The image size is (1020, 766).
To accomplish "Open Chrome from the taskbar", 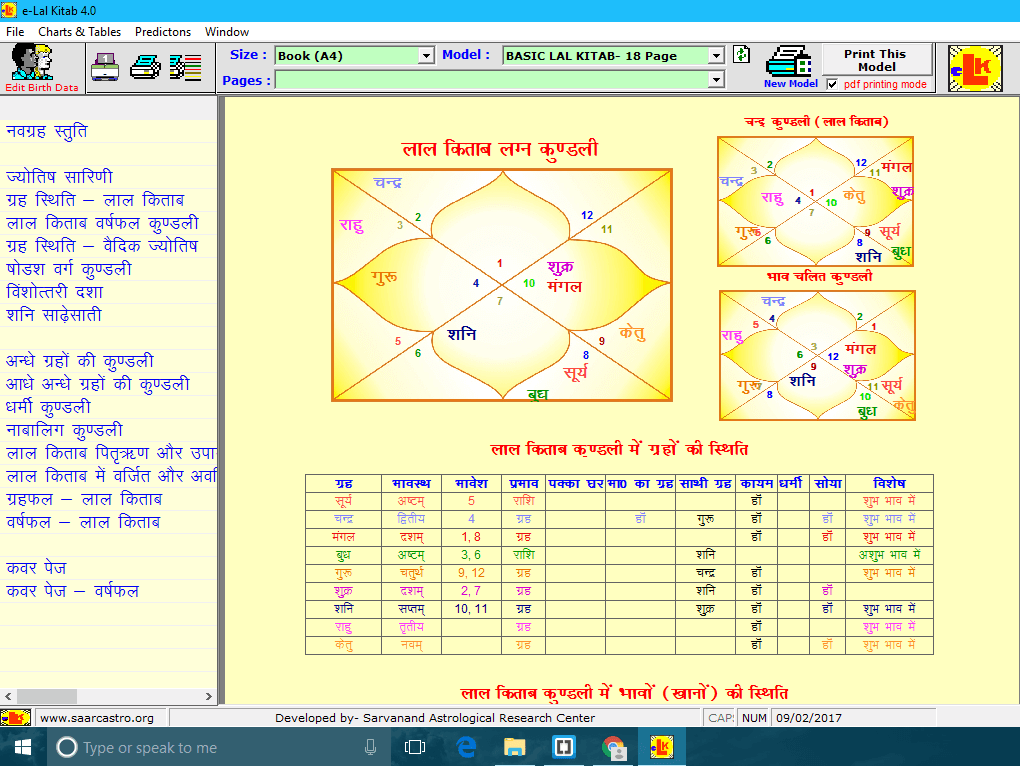I will pyautogui.click(x=613, y=748).
